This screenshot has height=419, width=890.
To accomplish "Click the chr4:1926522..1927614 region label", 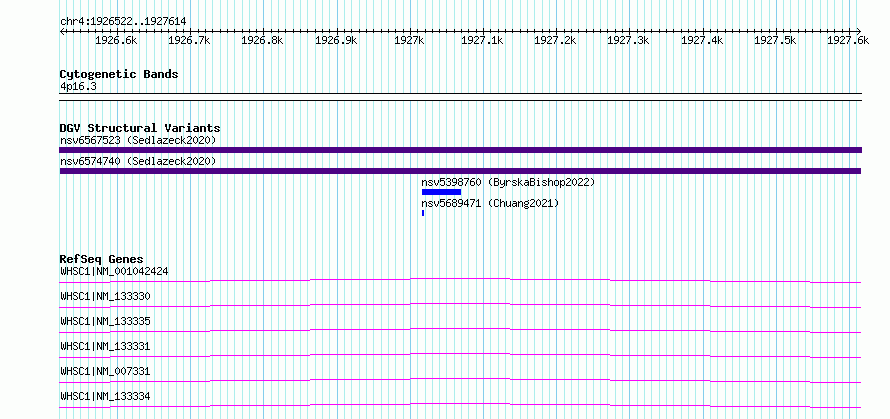I will point(123,22).
